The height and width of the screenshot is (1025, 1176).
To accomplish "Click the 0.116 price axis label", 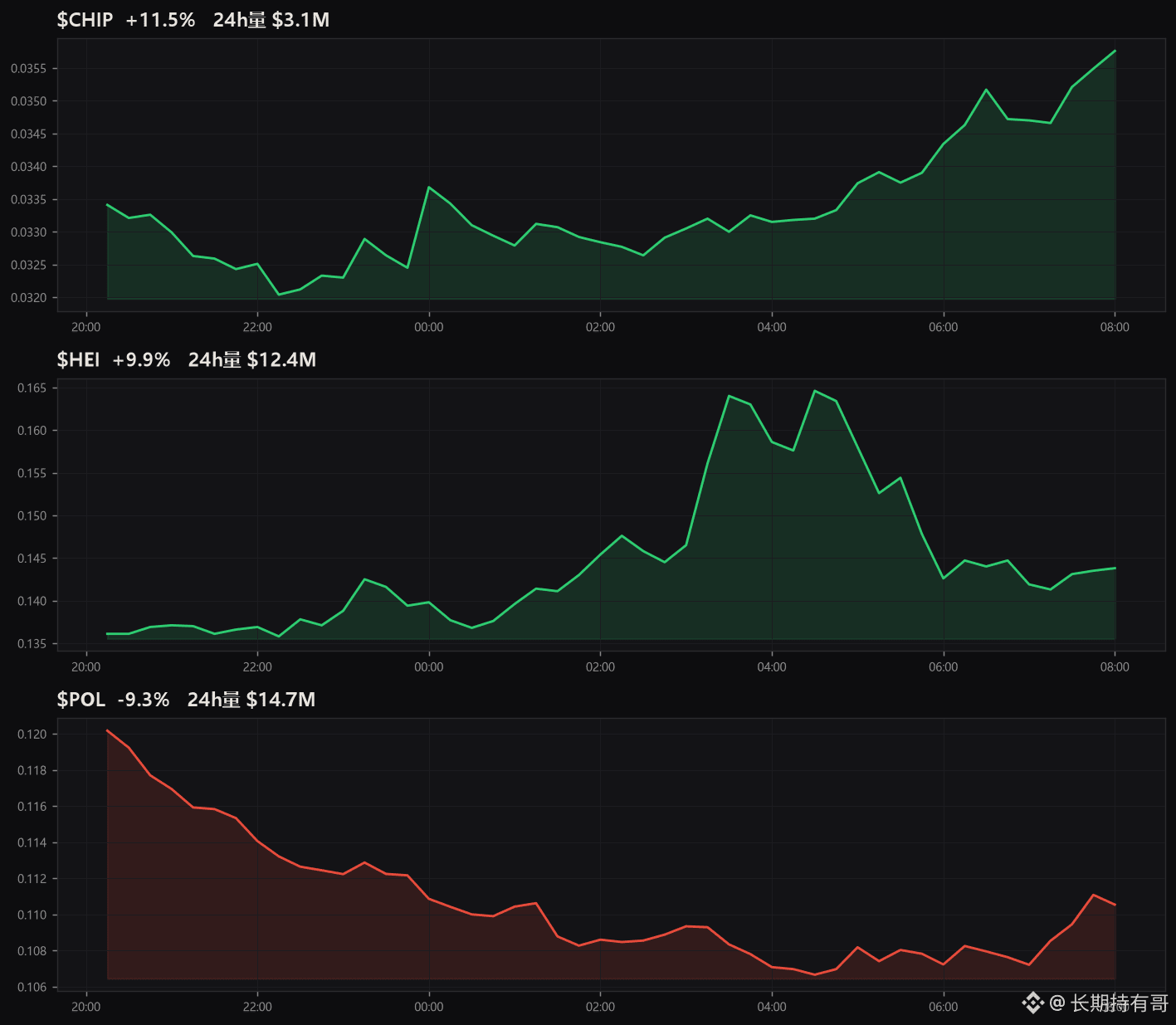I will (32, 807).
